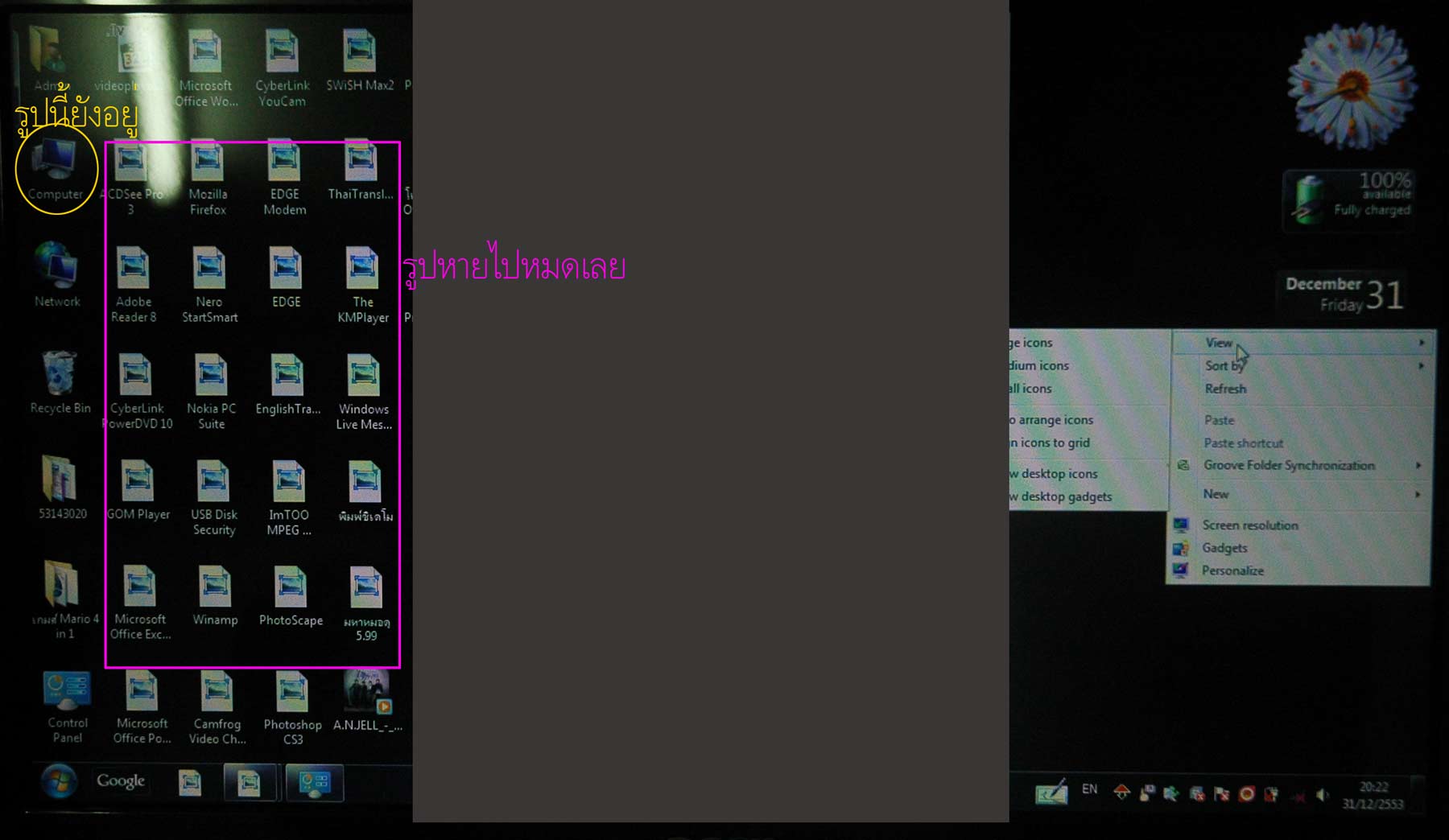This screenshot has height=840, width=1449.
Task: Click the taskbar clock showing 20:22
Action: (x=1373, y=795)
